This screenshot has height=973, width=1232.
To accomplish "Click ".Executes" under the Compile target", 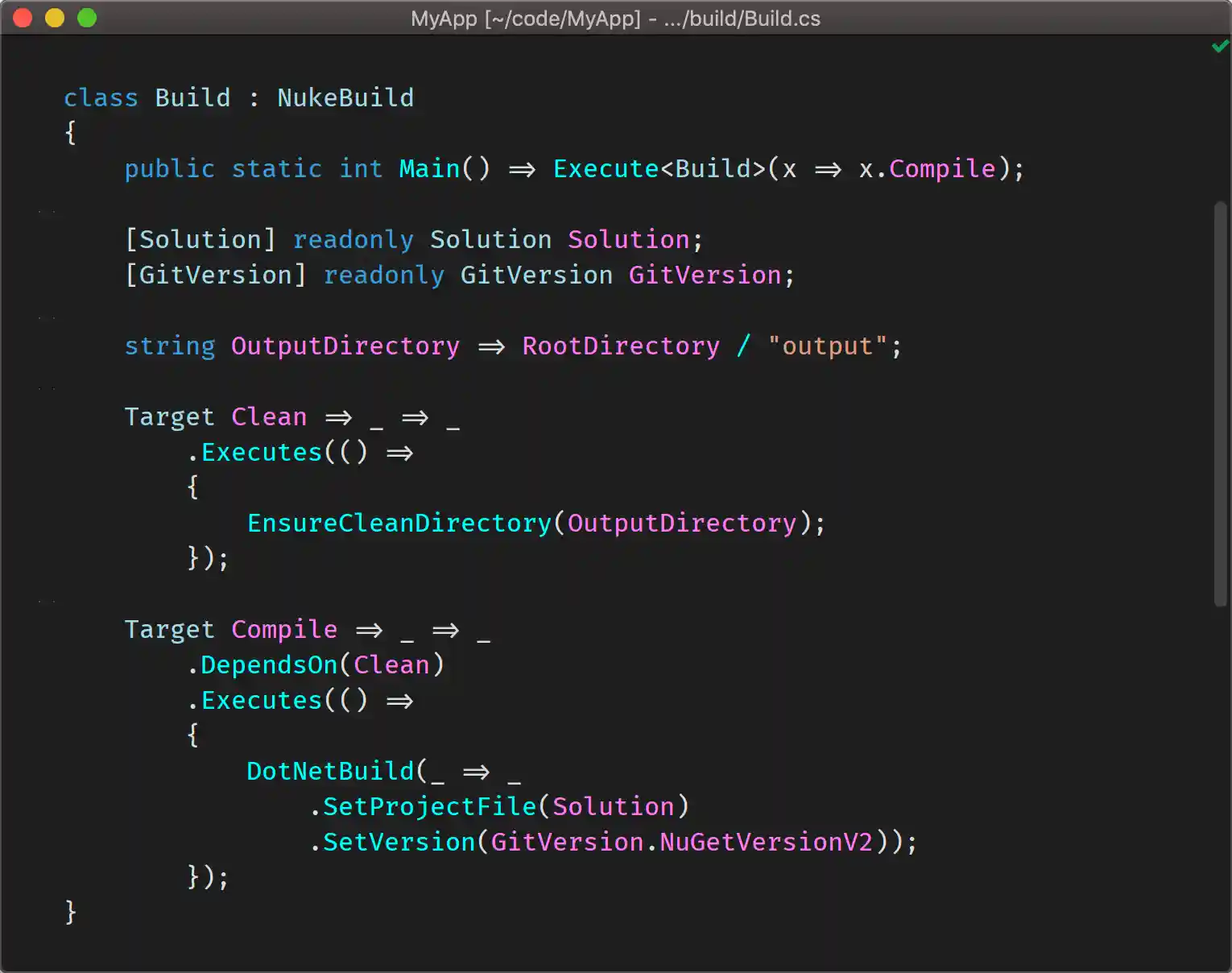I will coord(254,701).
